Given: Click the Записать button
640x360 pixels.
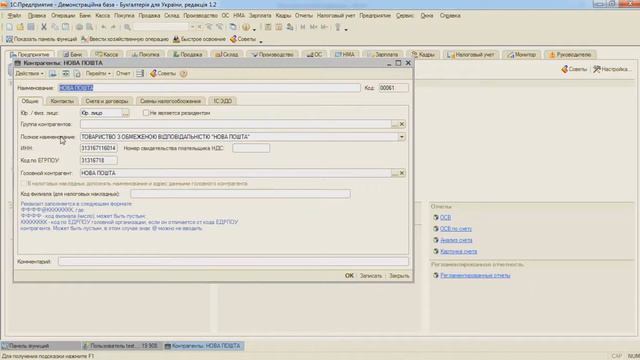Looking at the screenshot, I should (371, 276).
